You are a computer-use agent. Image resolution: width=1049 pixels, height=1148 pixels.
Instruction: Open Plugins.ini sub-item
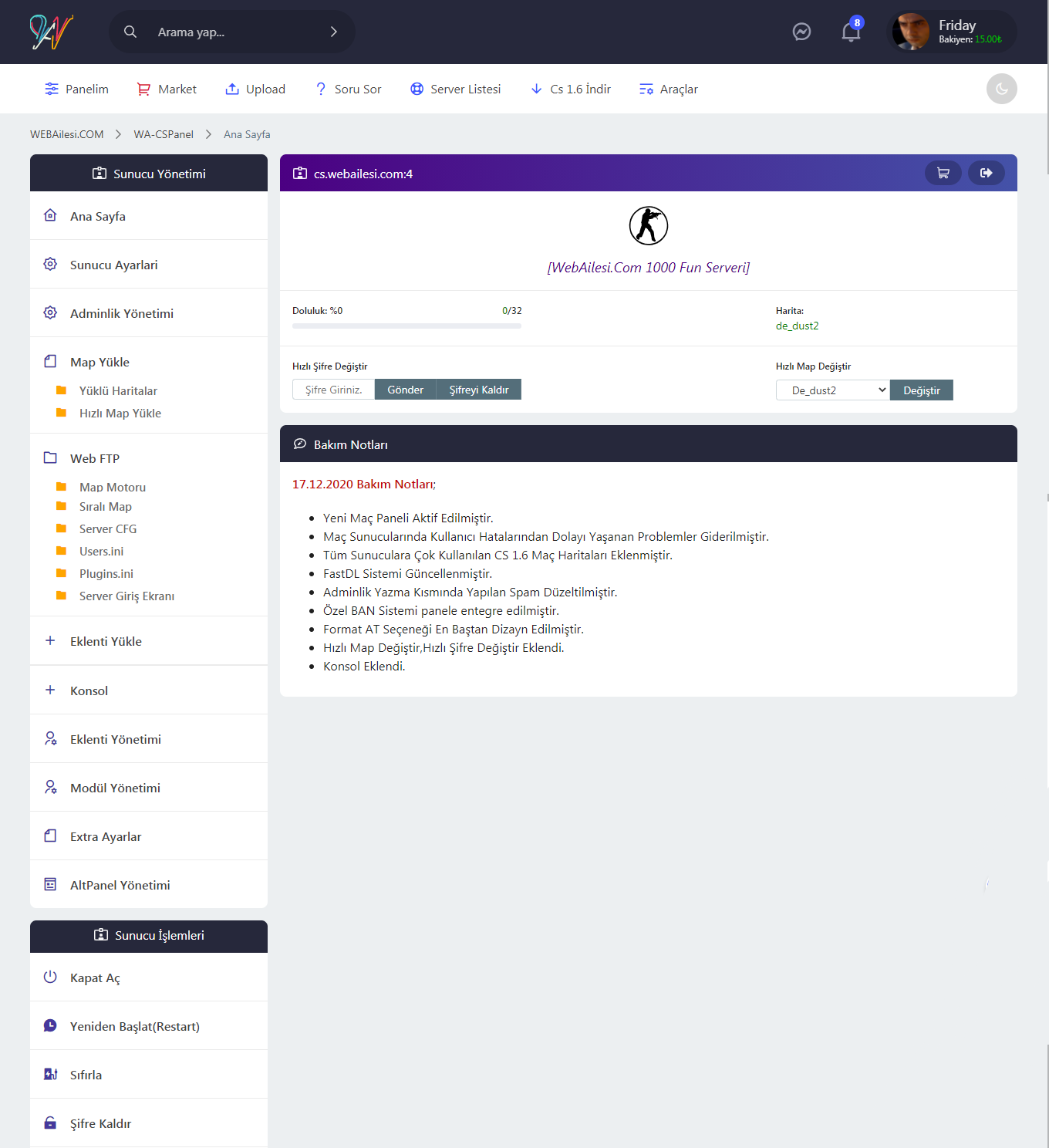pos(106,573)
